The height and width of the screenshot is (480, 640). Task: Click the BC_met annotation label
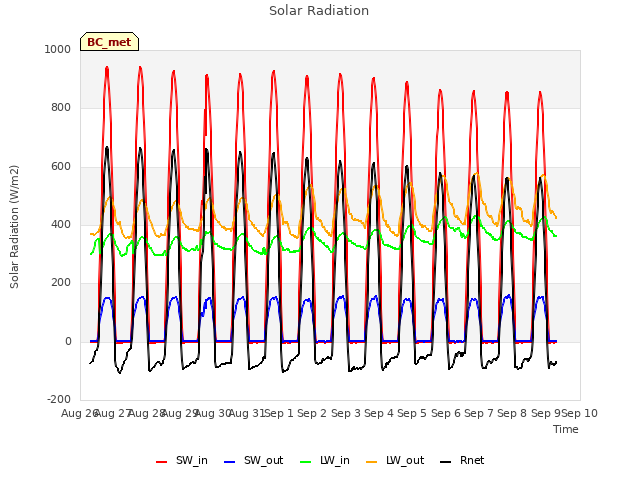109,42
